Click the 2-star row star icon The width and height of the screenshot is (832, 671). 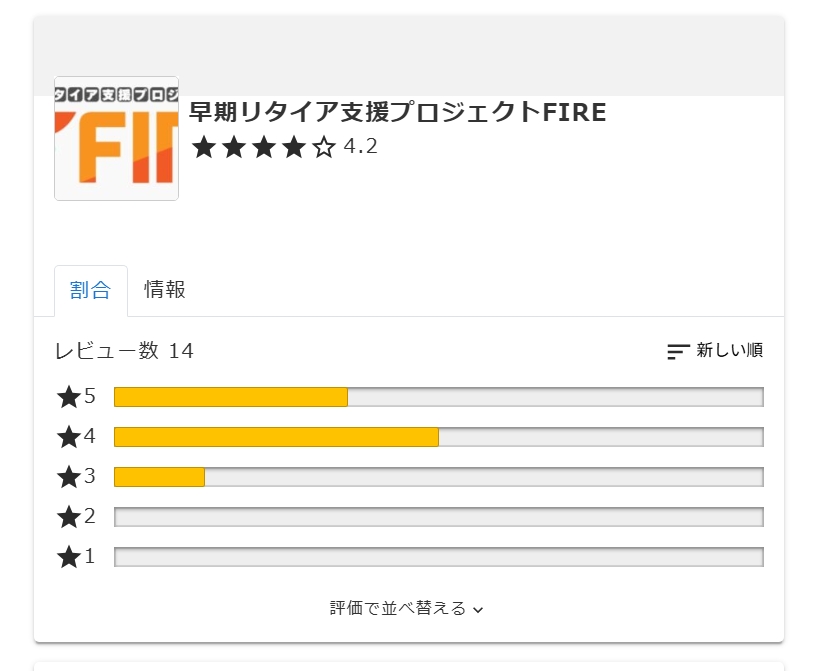(69, 517)
